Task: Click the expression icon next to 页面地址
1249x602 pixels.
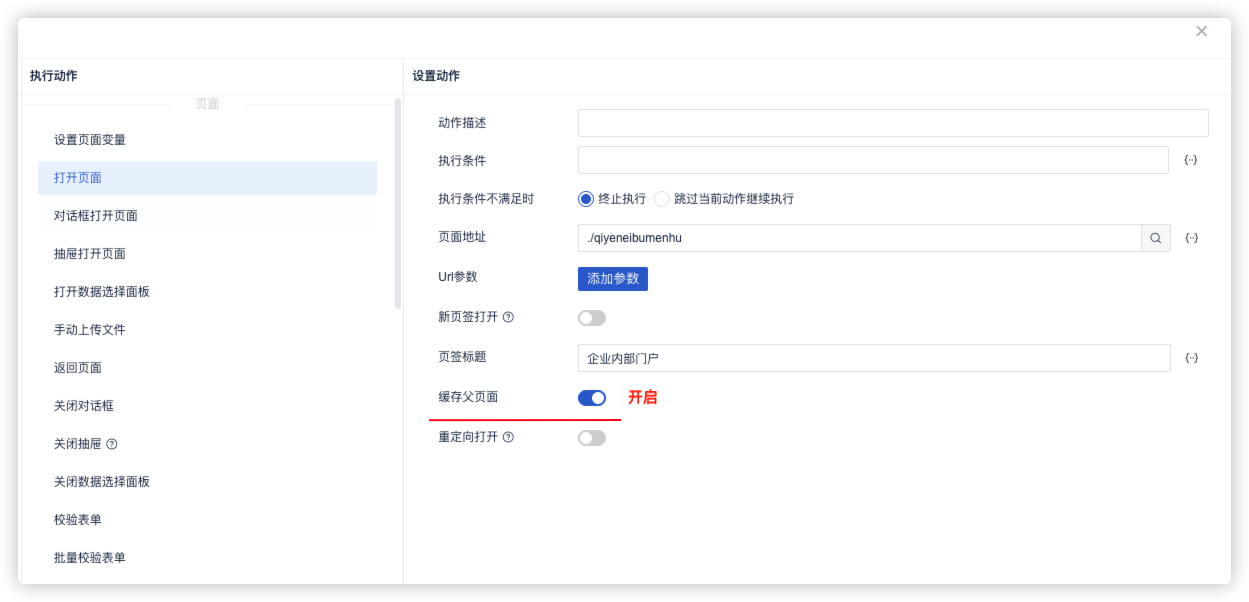Action: coord(1190,238)
